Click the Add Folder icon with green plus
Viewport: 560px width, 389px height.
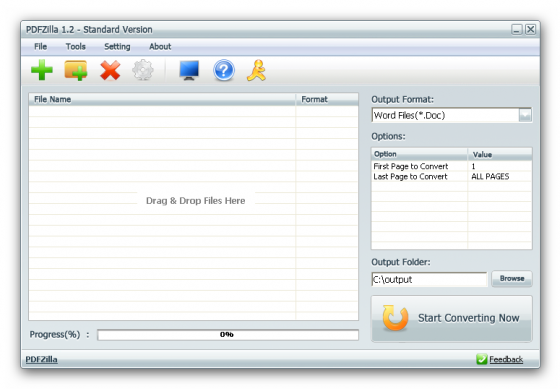76,70
